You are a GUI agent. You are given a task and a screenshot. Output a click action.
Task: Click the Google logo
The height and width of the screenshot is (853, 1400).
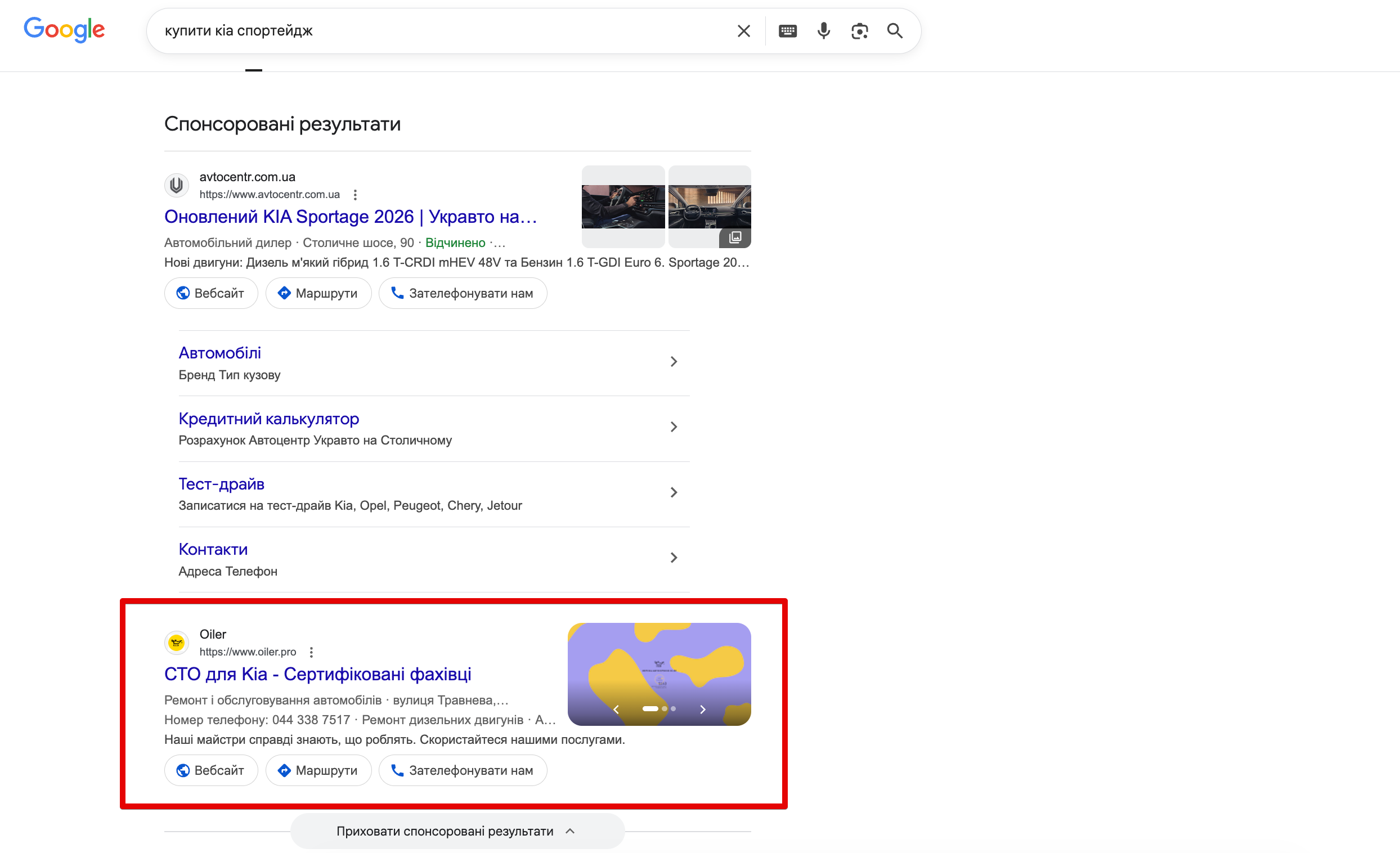coord(64,30)
